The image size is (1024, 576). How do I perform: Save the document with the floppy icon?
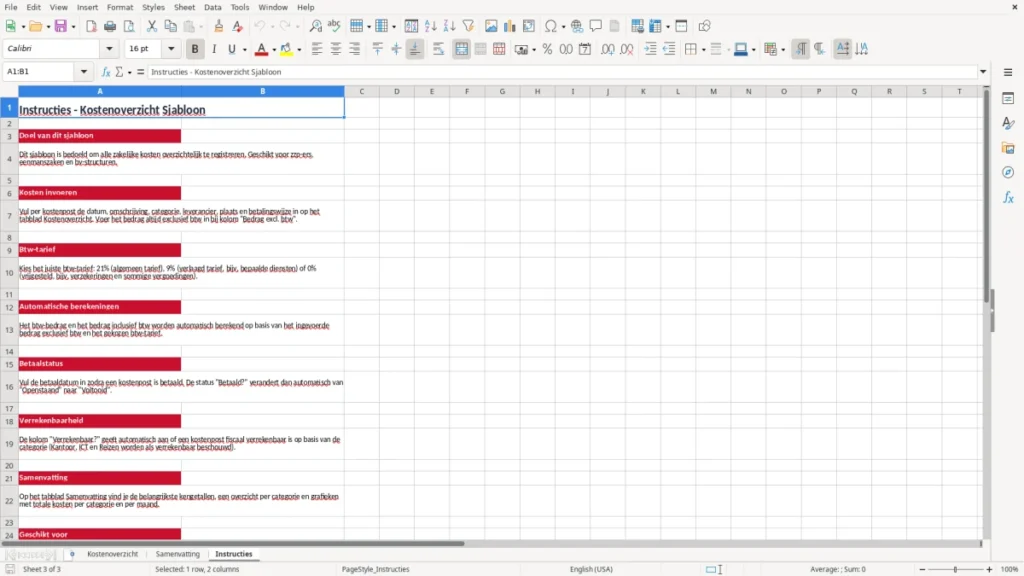tap(61, 26)
